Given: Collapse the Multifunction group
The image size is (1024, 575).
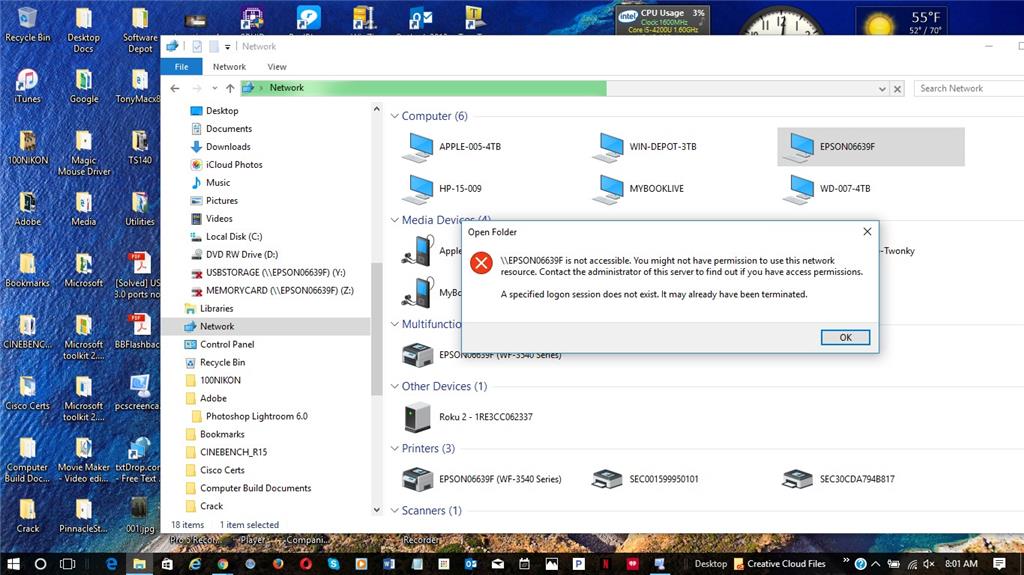Looking at the screenshot, I should [x=394, y=324].
